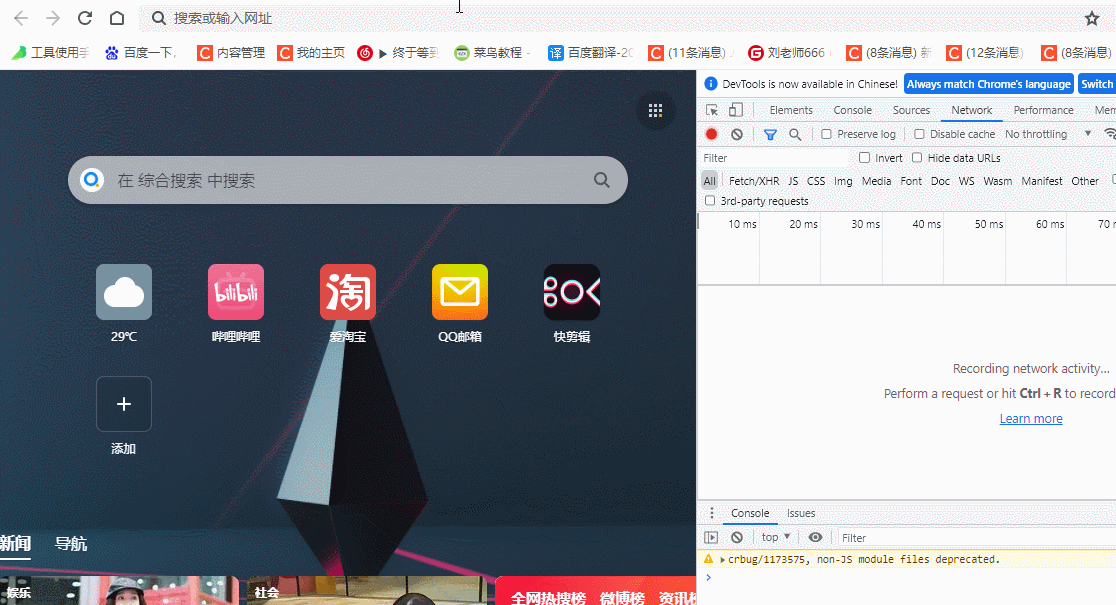The width and height of the screenshot is (1116, 605).
Task: Open the 娱乐 news thumbnail
Action: (119, 591)
